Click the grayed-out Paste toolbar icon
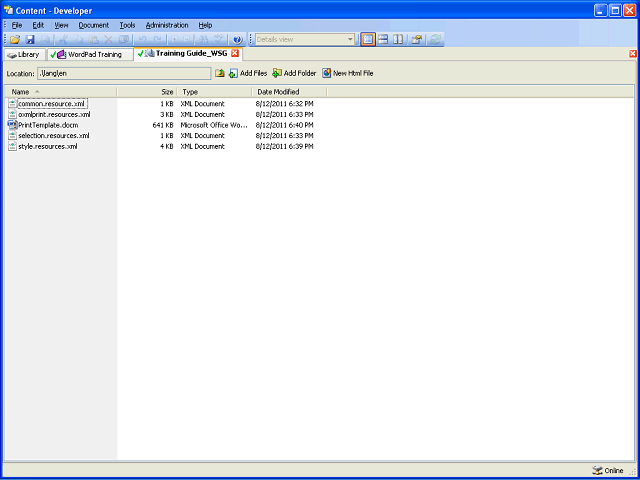The image size is (640, 480). tap(93, 40)
